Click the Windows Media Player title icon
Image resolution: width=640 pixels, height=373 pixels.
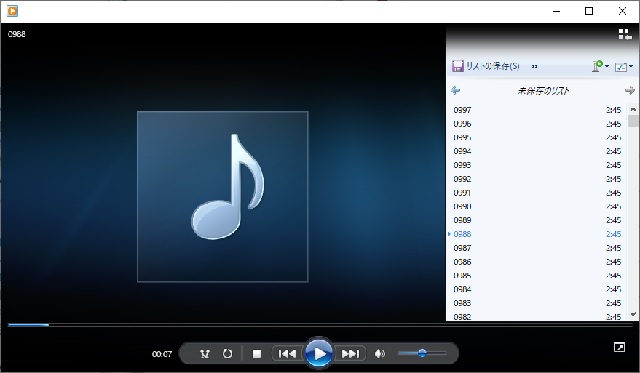pos(12,11)
